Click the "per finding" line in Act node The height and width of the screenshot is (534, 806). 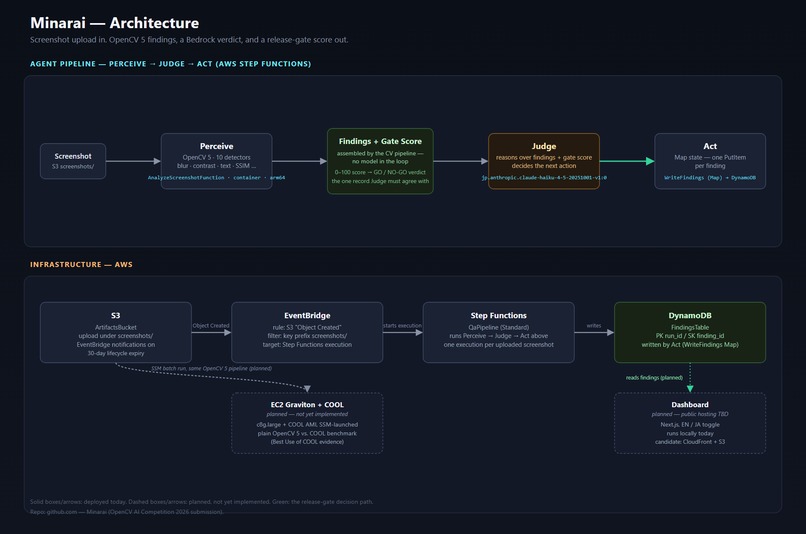tap(710, 165)
